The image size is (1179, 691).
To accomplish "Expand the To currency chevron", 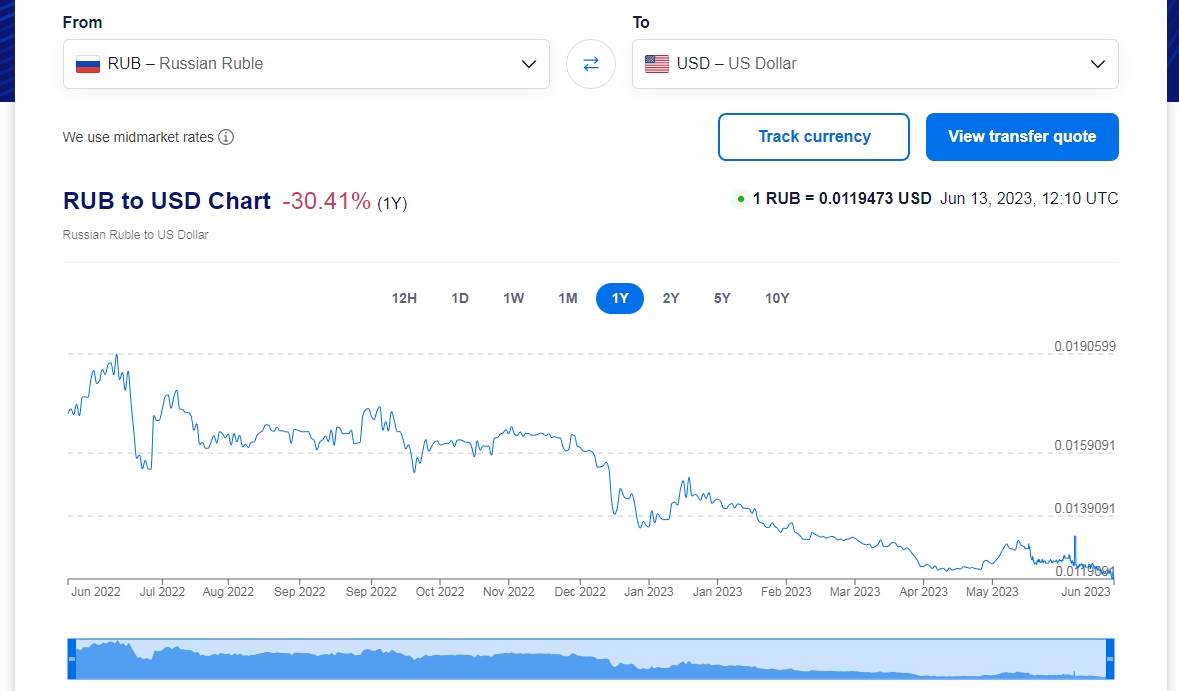I will [1098, 64].
